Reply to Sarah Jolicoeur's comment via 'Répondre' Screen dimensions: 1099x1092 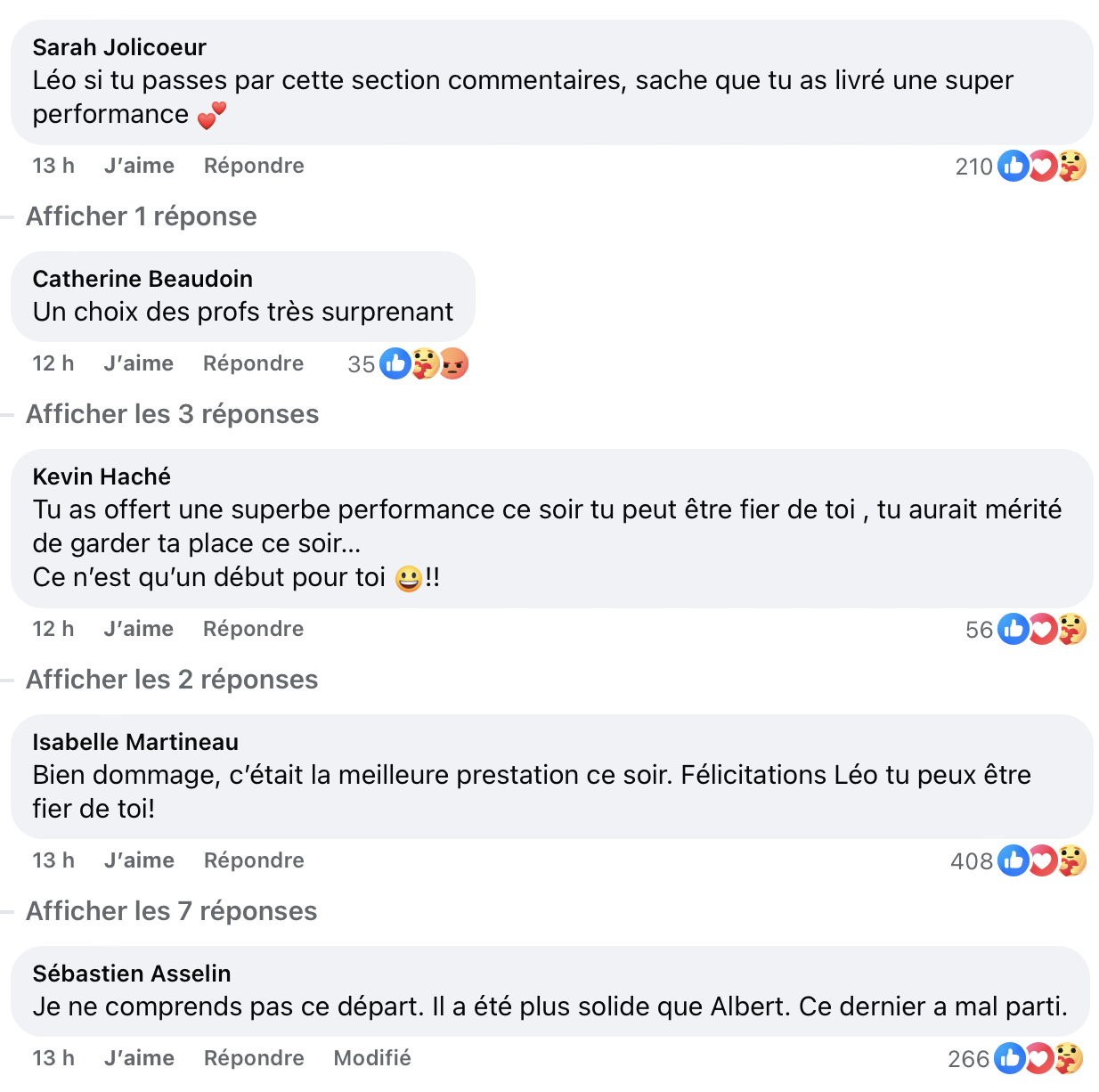tap(253, 166)
